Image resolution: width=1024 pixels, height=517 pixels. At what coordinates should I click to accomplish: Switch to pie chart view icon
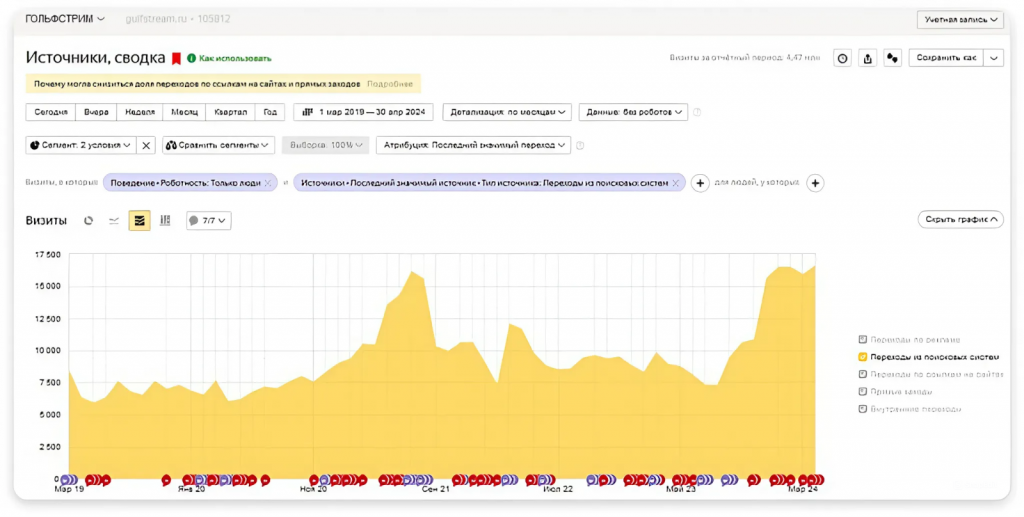(x=88, y=221)
